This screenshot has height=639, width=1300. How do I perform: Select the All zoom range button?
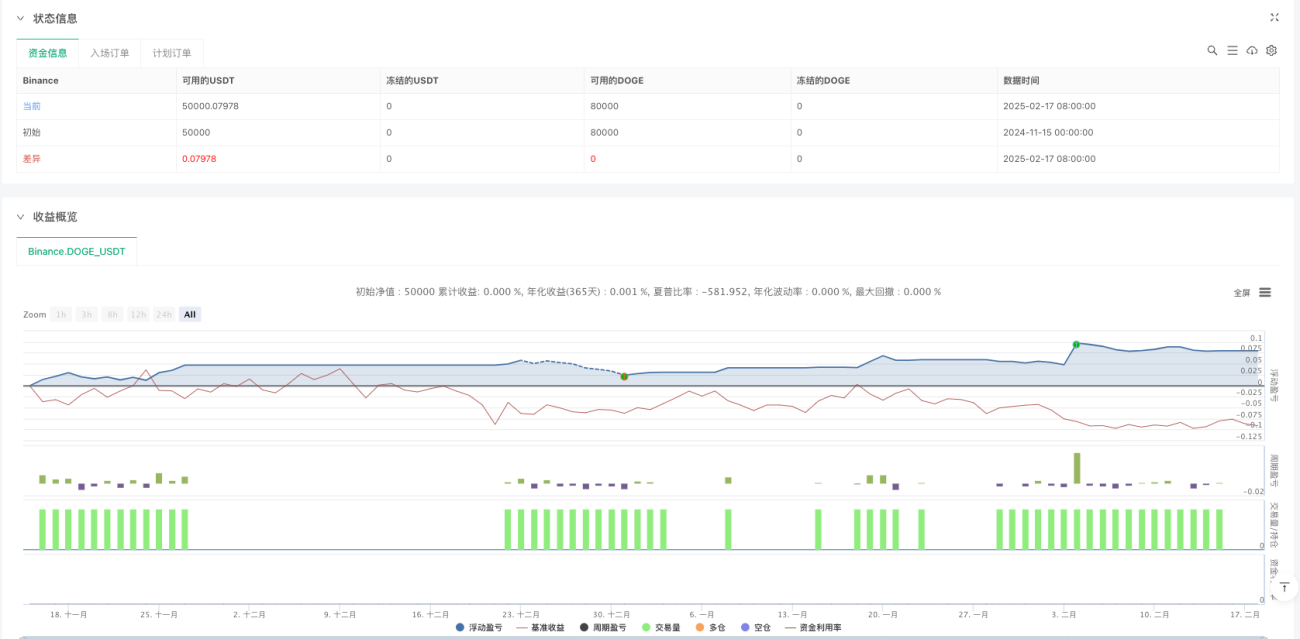click(x=190, y=314)
